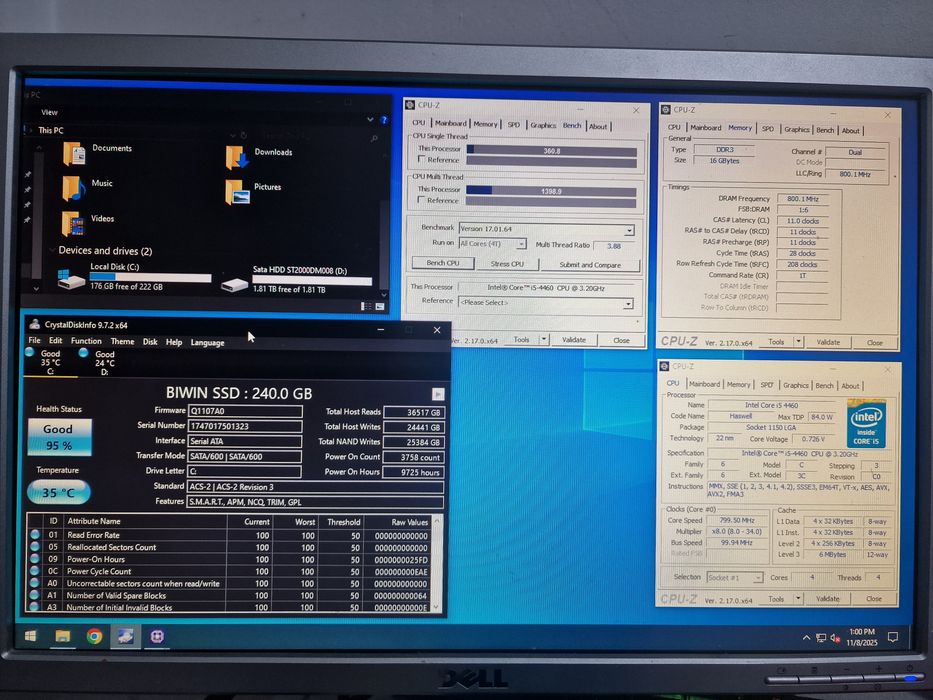This screenshot has width=933, height=700.
Task: Click the File Explorer help icon
Action: (x=384, y=120)
